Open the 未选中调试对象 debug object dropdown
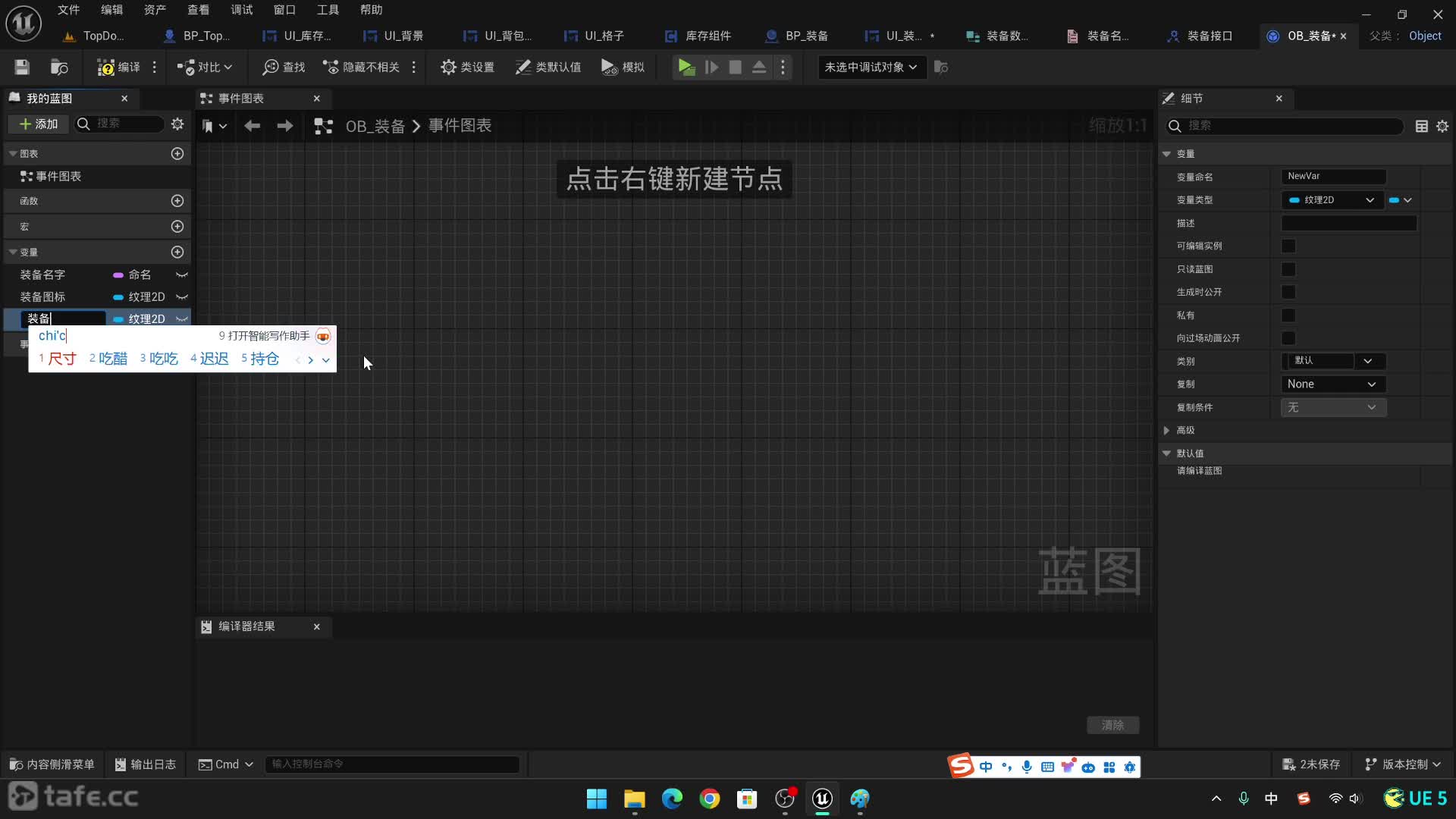This screenshot has width=1456, height=819. (x=871, y=67)
